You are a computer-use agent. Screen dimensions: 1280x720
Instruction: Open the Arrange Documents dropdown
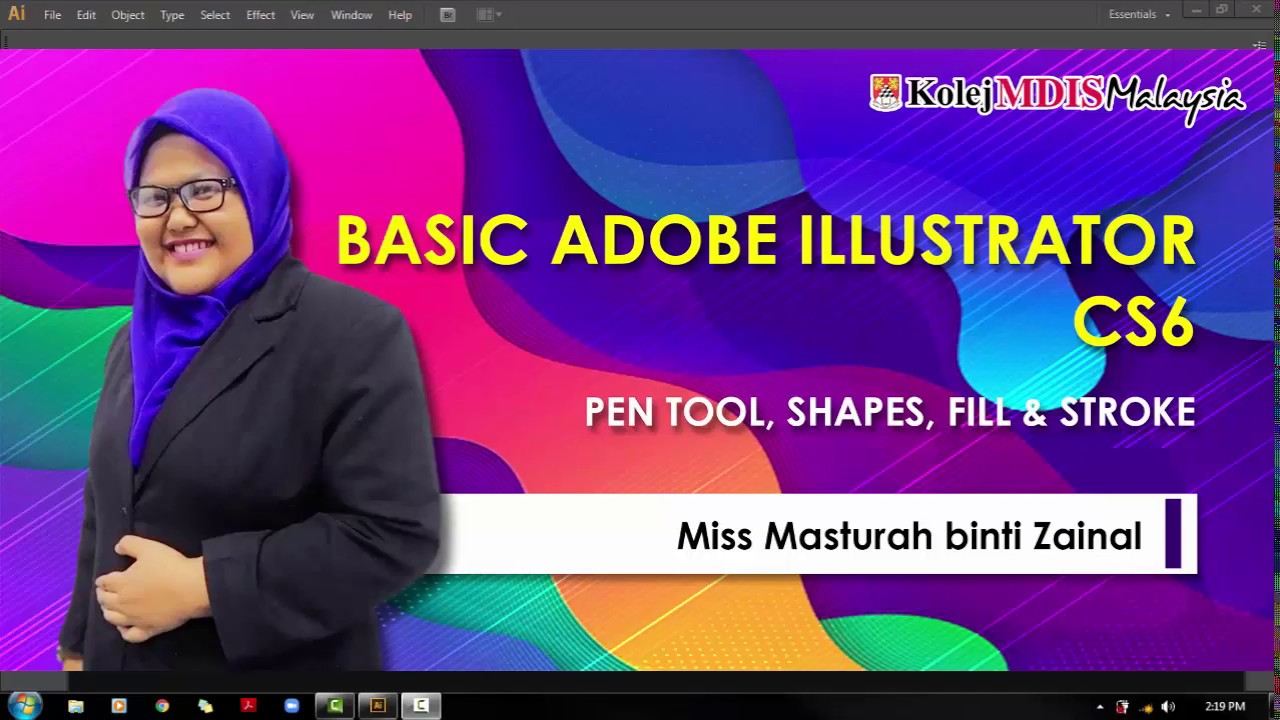tap(489, 15)
